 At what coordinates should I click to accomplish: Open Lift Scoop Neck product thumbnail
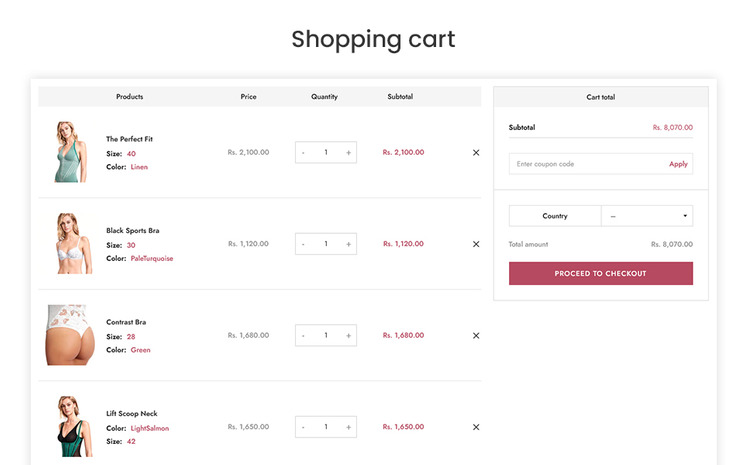tap(74, 426)
